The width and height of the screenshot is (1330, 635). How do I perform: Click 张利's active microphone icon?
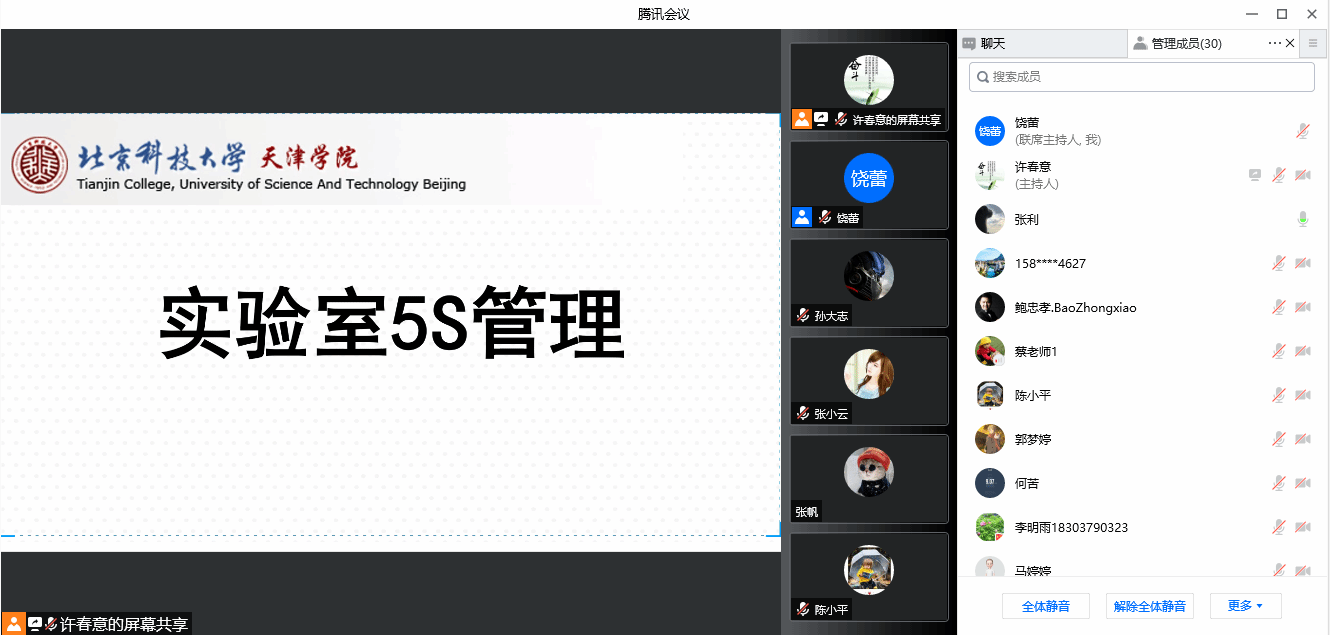(1303, 219)
